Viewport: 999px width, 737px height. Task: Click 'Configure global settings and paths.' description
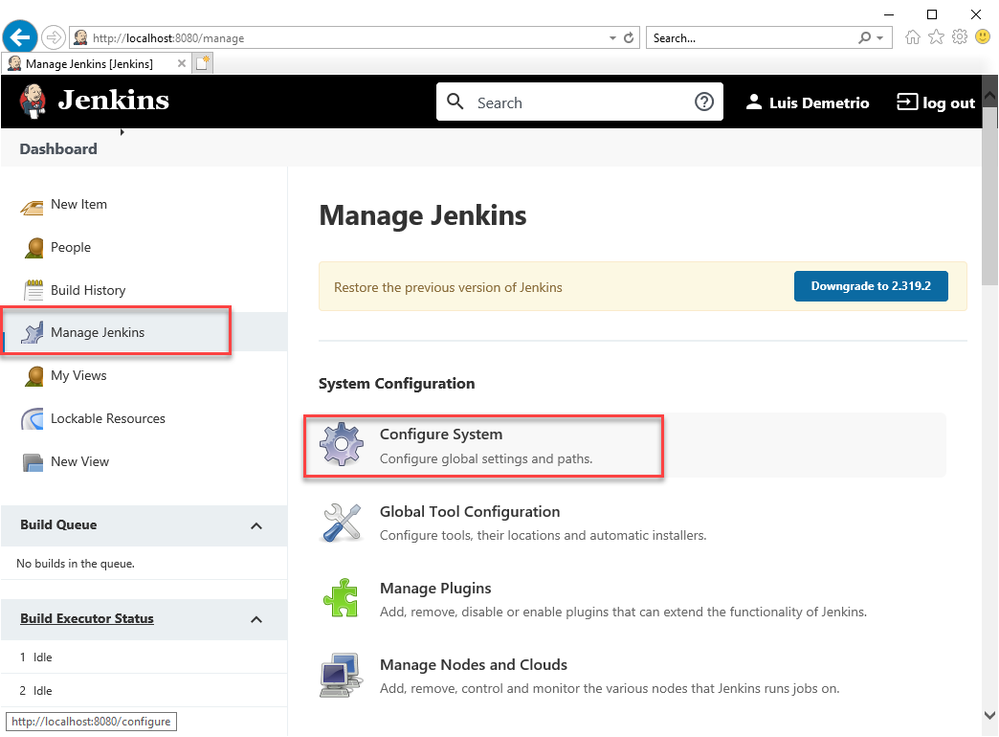486,459
